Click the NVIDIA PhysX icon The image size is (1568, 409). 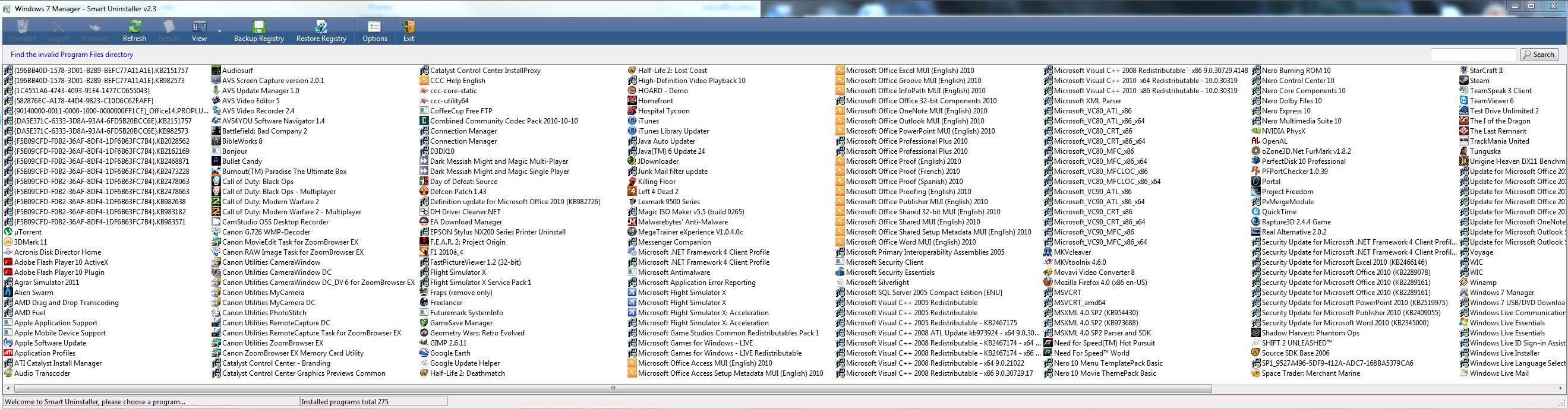[x=1255, y=131]
